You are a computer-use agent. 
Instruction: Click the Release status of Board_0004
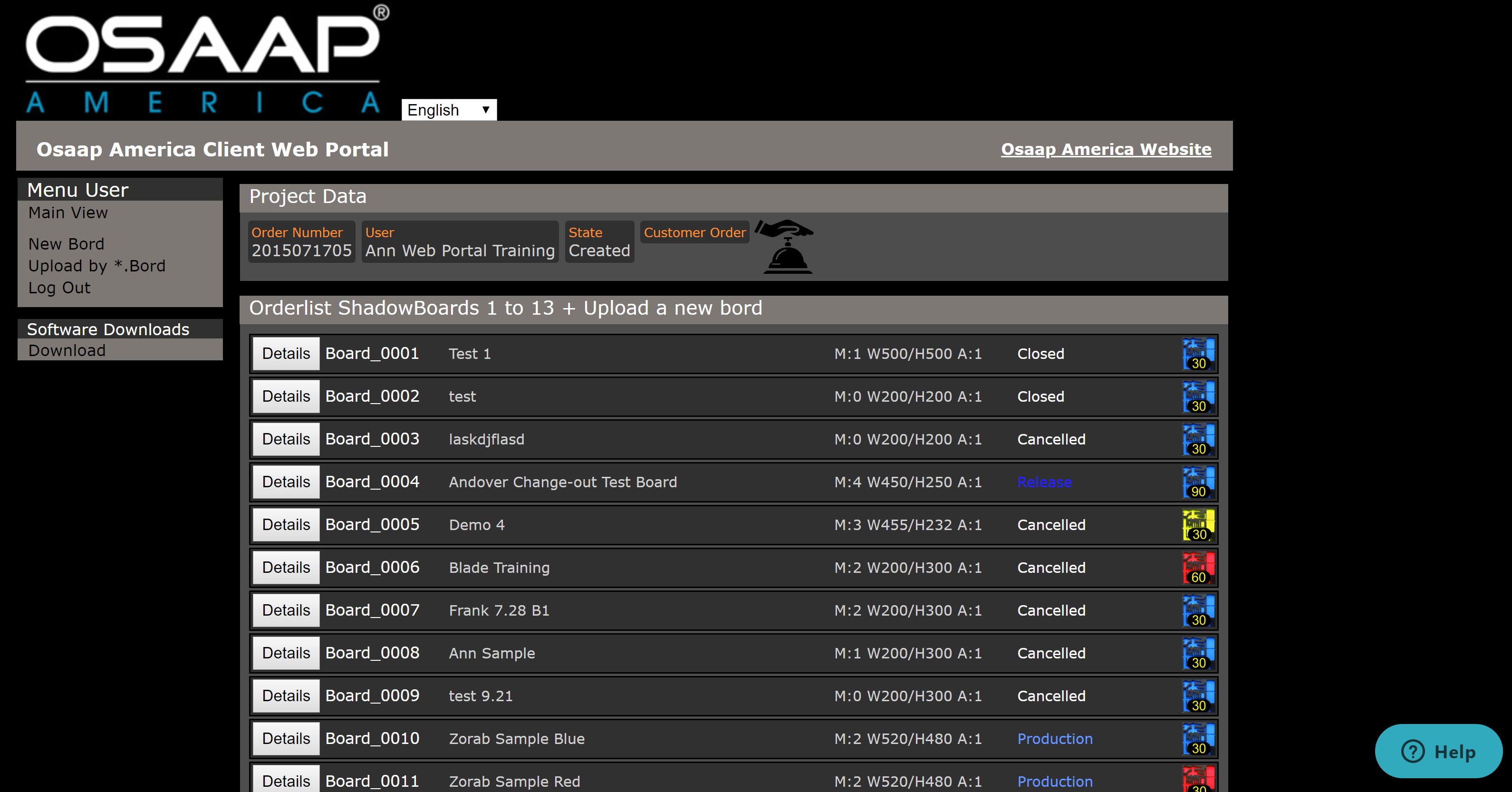tap(1044, 482)
